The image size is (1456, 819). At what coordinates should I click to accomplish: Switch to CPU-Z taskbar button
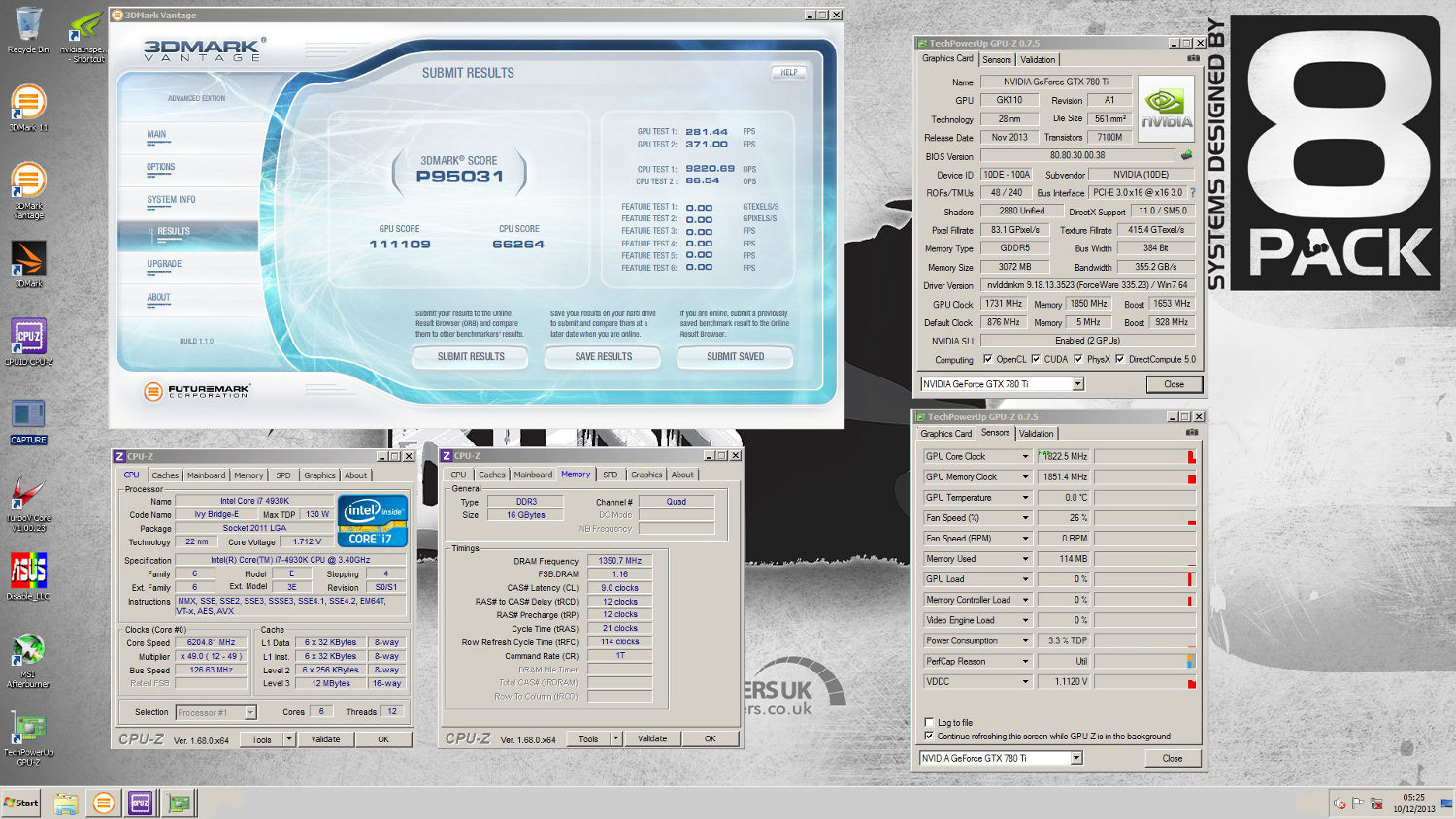tap(141, 803)
